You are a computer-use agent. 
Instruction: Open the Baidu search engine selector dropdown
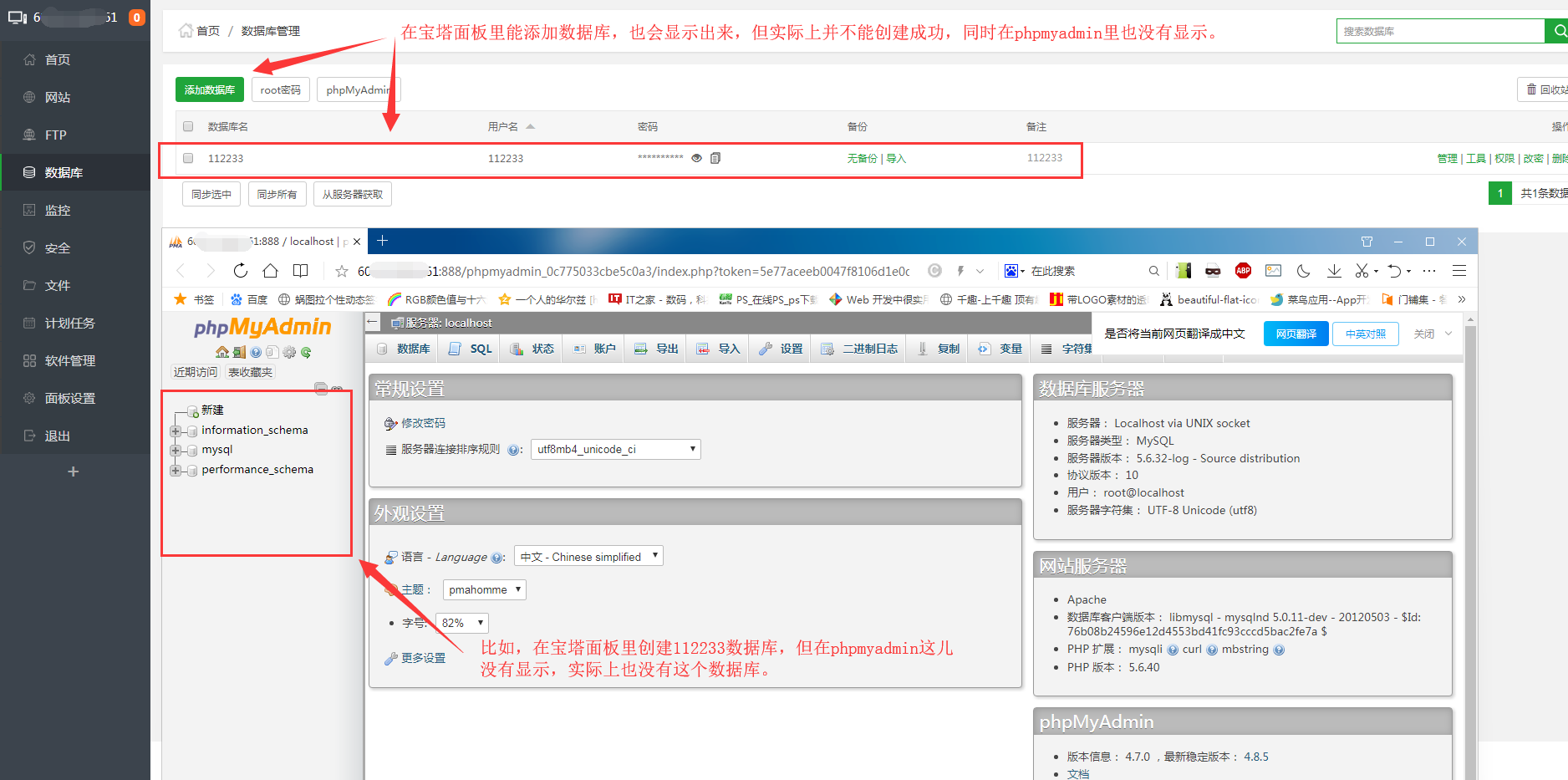click(x=1014, y=271)
